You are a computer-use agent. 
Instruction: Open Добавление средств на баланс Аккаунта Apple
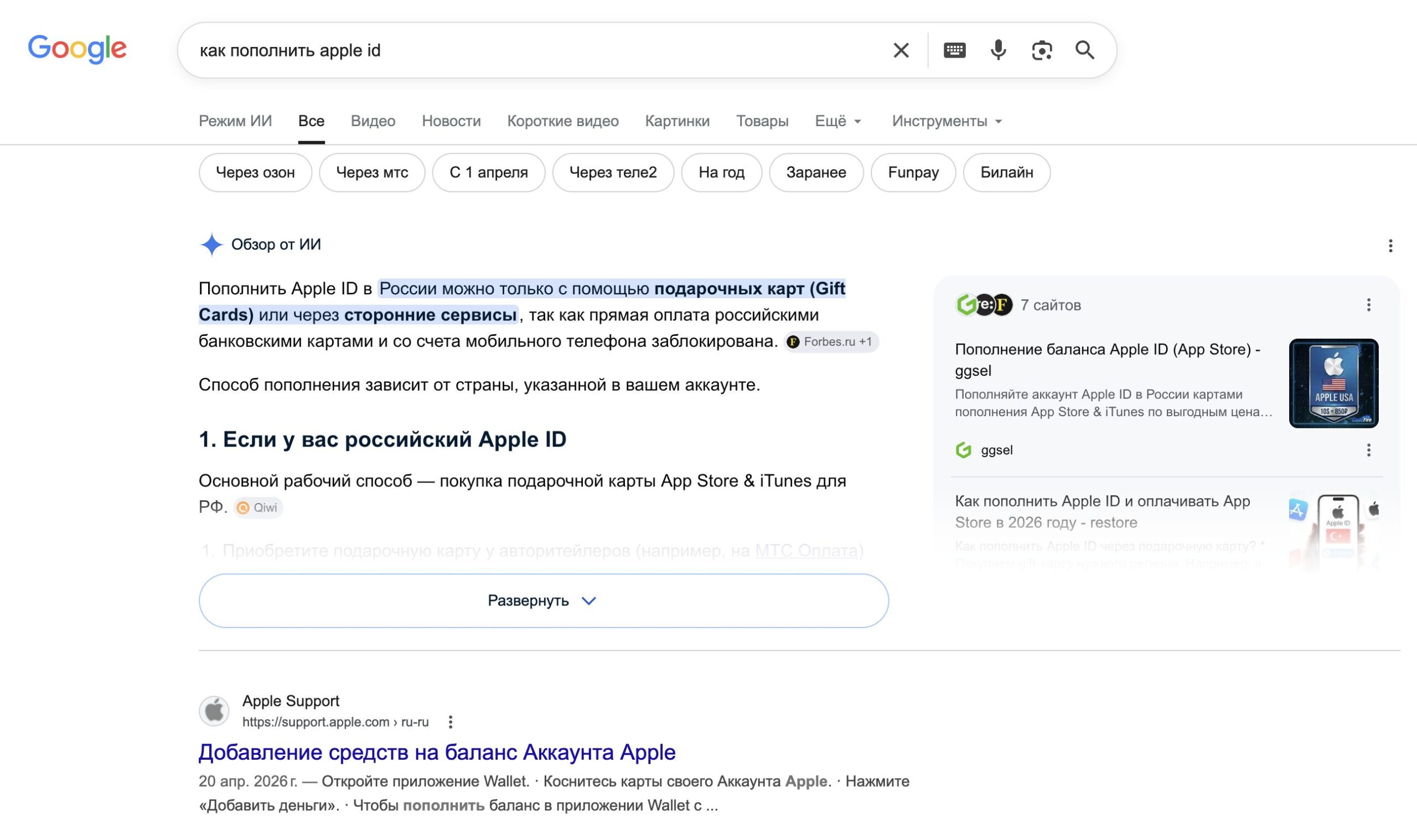437,752
